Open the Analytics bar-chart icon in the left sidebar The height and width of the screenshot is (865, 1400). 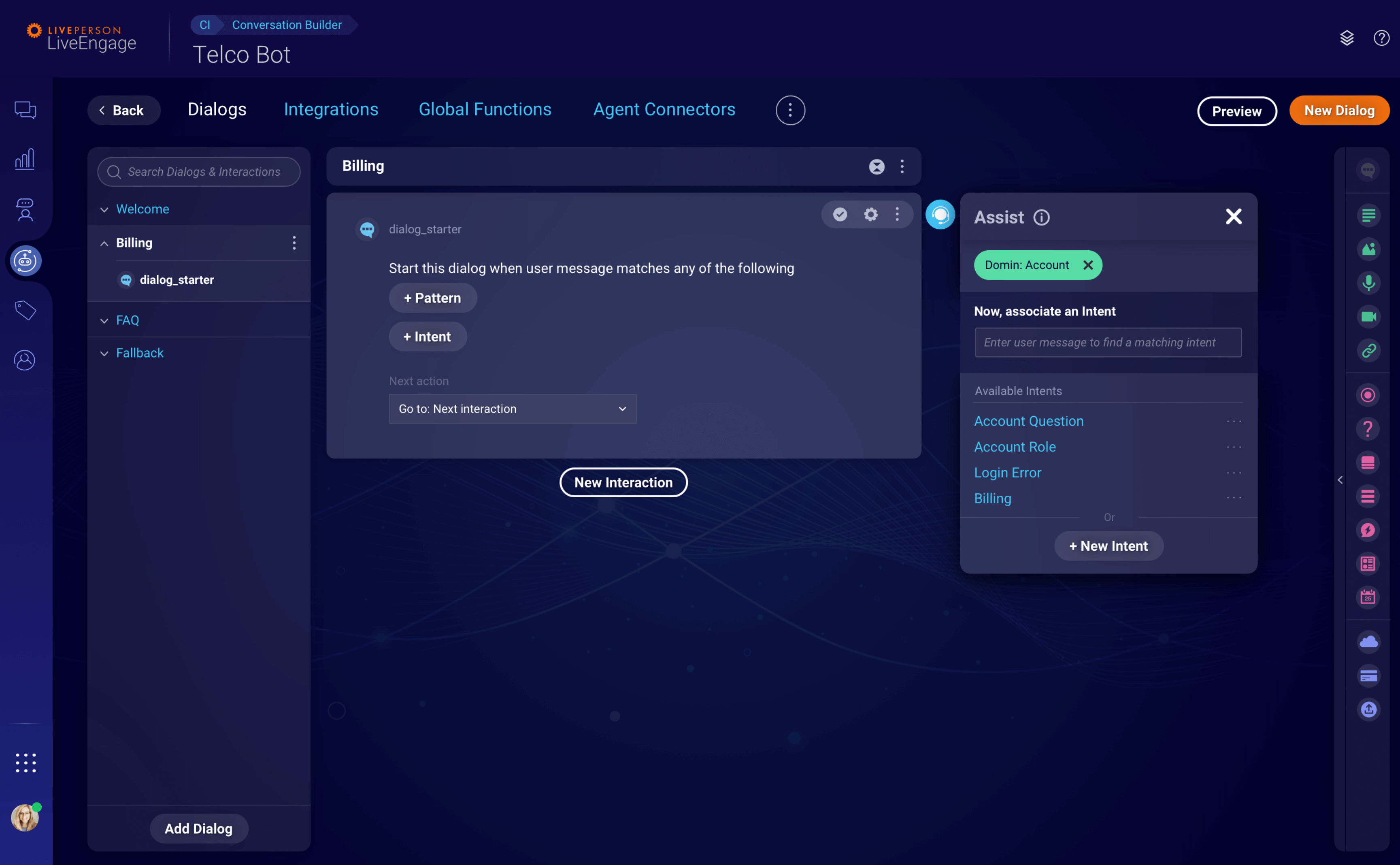25,158
